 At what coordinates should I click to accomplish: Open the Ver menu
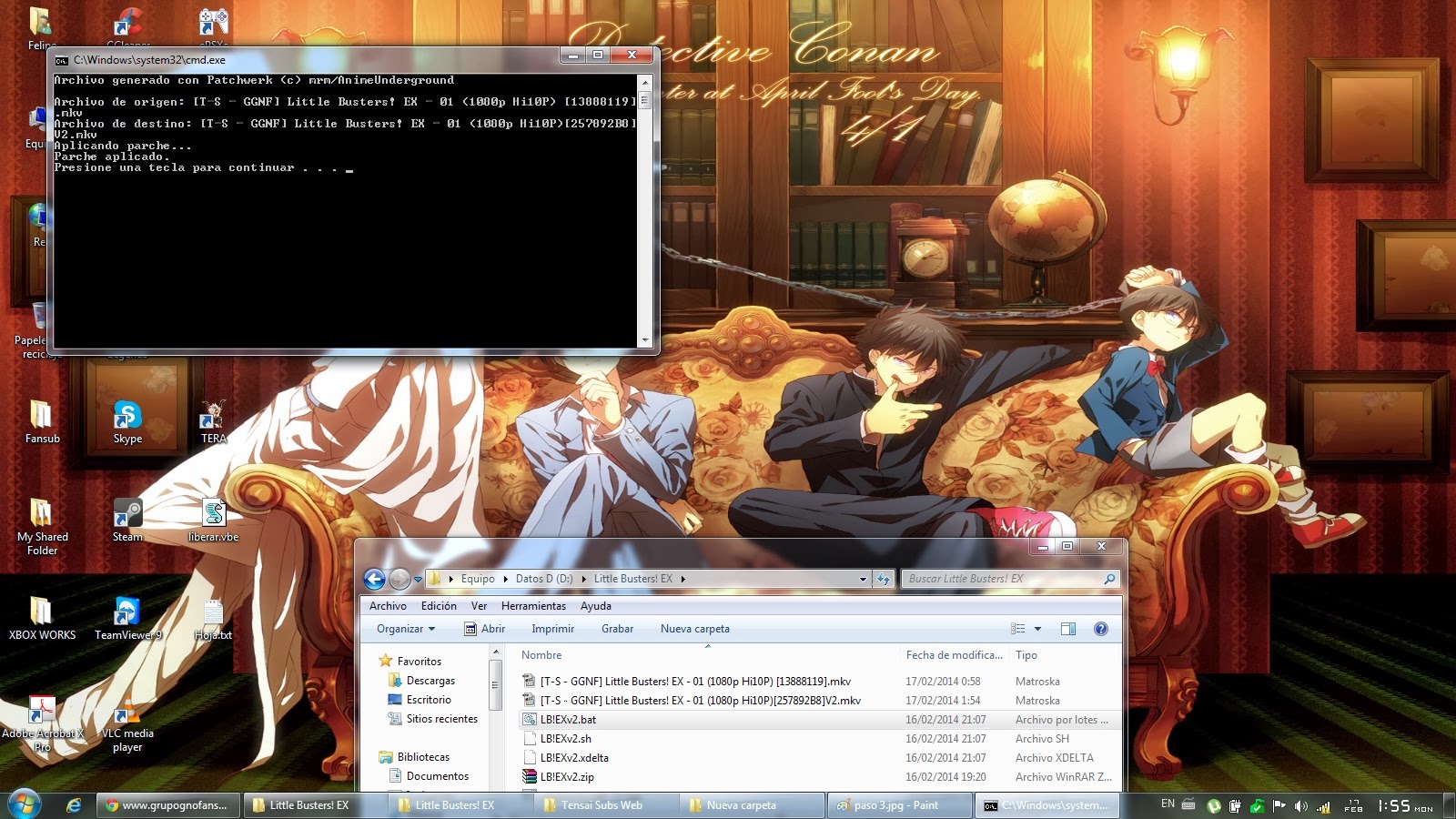[x=479, y=606]
